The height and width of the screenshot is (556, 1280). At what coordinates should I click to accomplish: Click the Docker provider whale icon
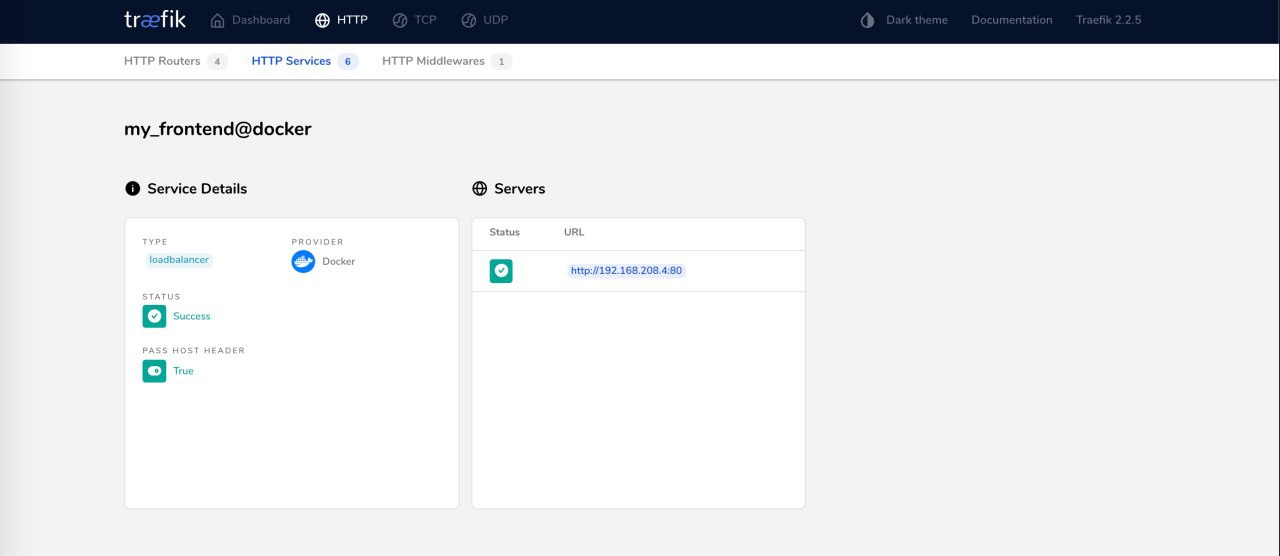(x=303, y=261)
